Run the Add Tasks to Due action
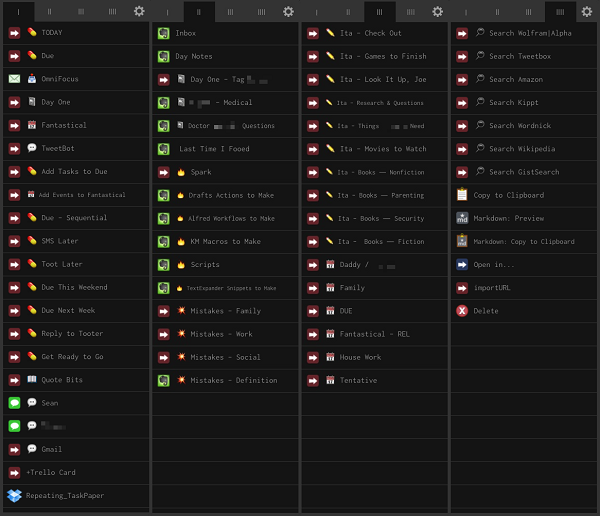 tap(76, 172)
